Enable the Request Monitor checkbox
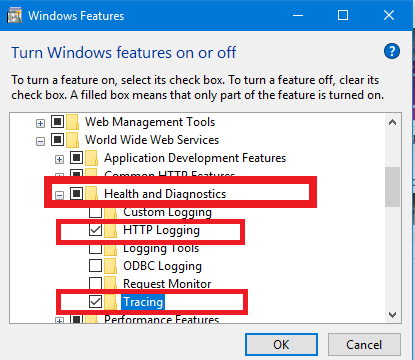Screen dimensions: 415x360 (x=95, y=283)
